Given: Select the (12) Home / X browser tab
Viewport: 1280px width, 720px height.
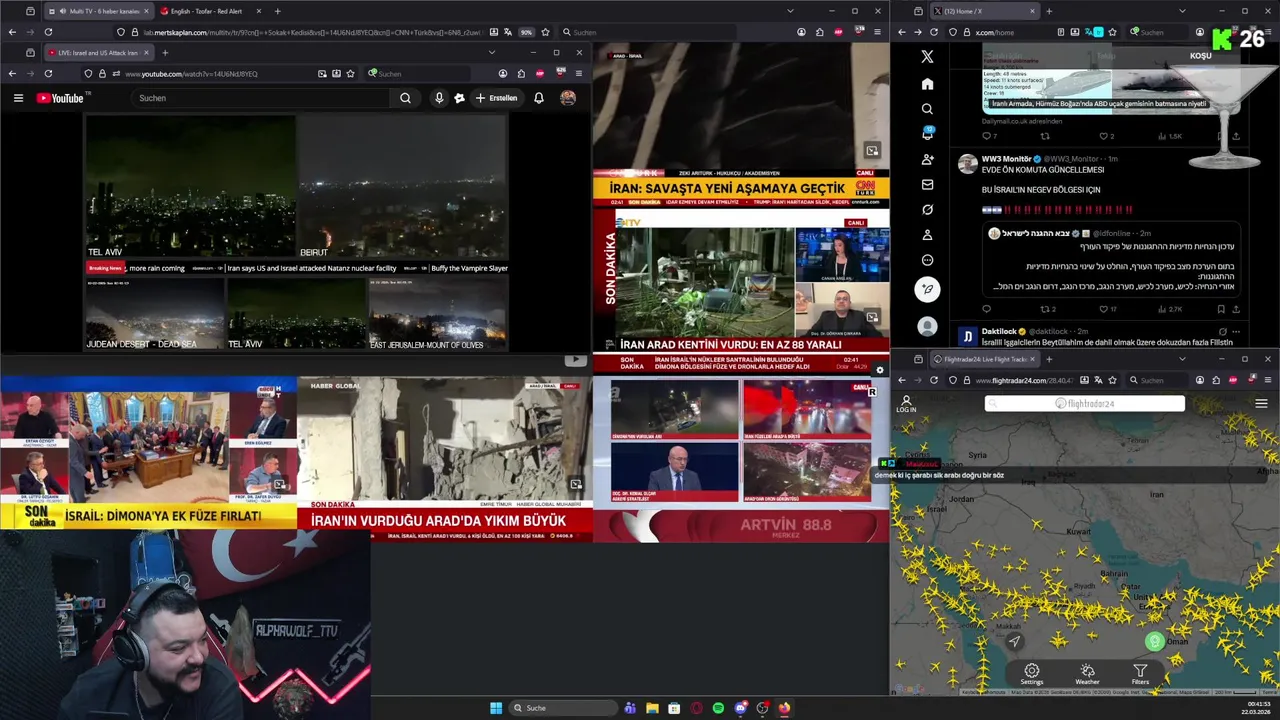Looking at the screenshot, I should pyautogui.click(x=985, y=11).
